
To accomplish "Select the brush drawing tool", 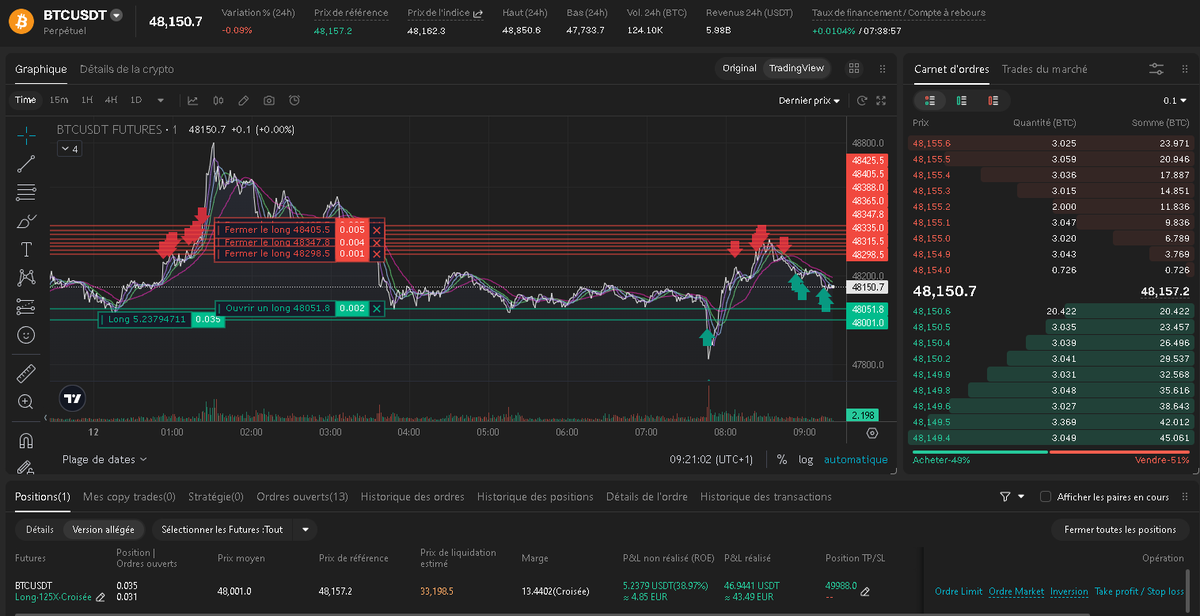I will click(x=26, y=220).
